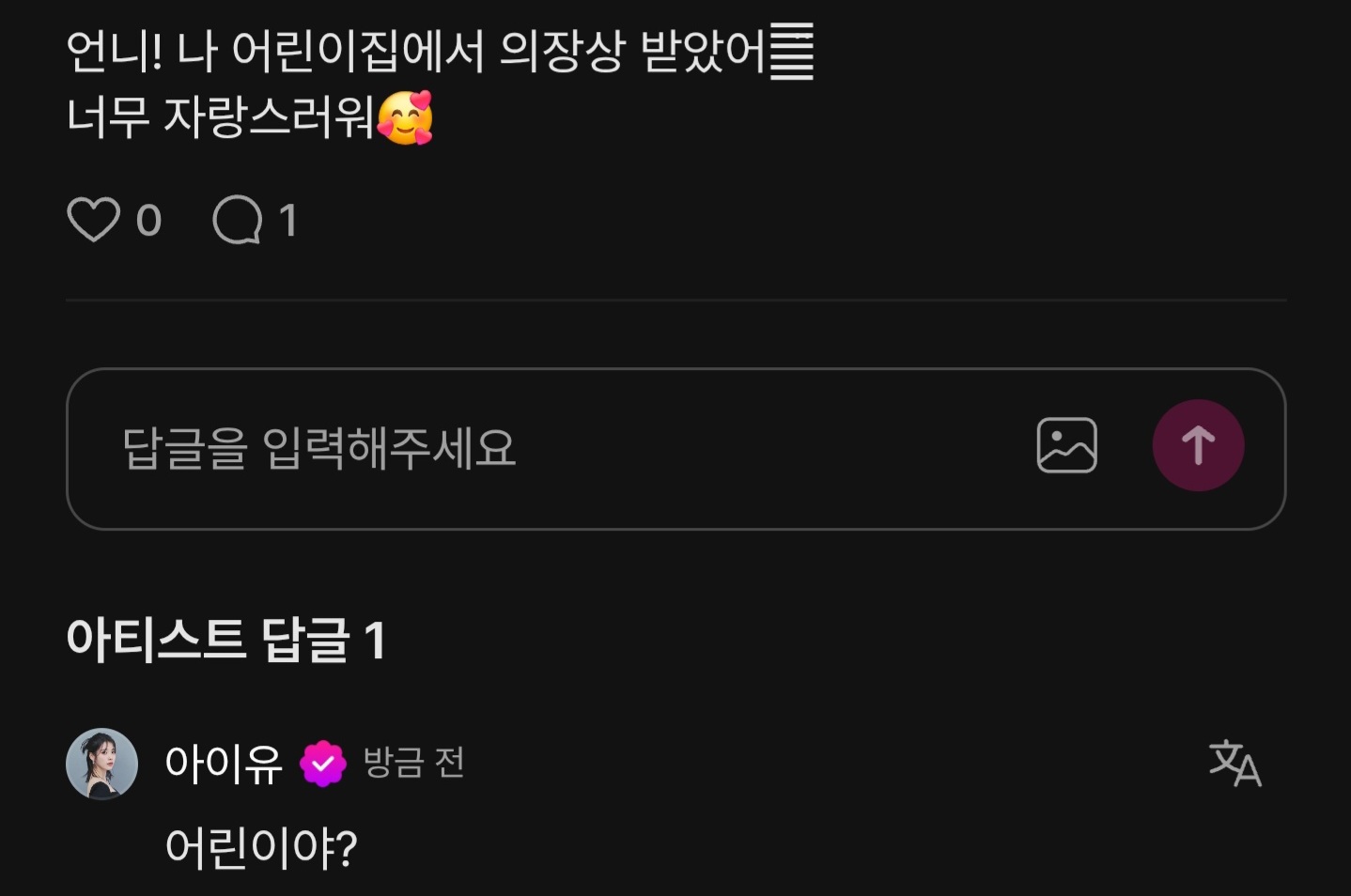
Task: Open comments via the speech bubble icon
Action: 238,220
